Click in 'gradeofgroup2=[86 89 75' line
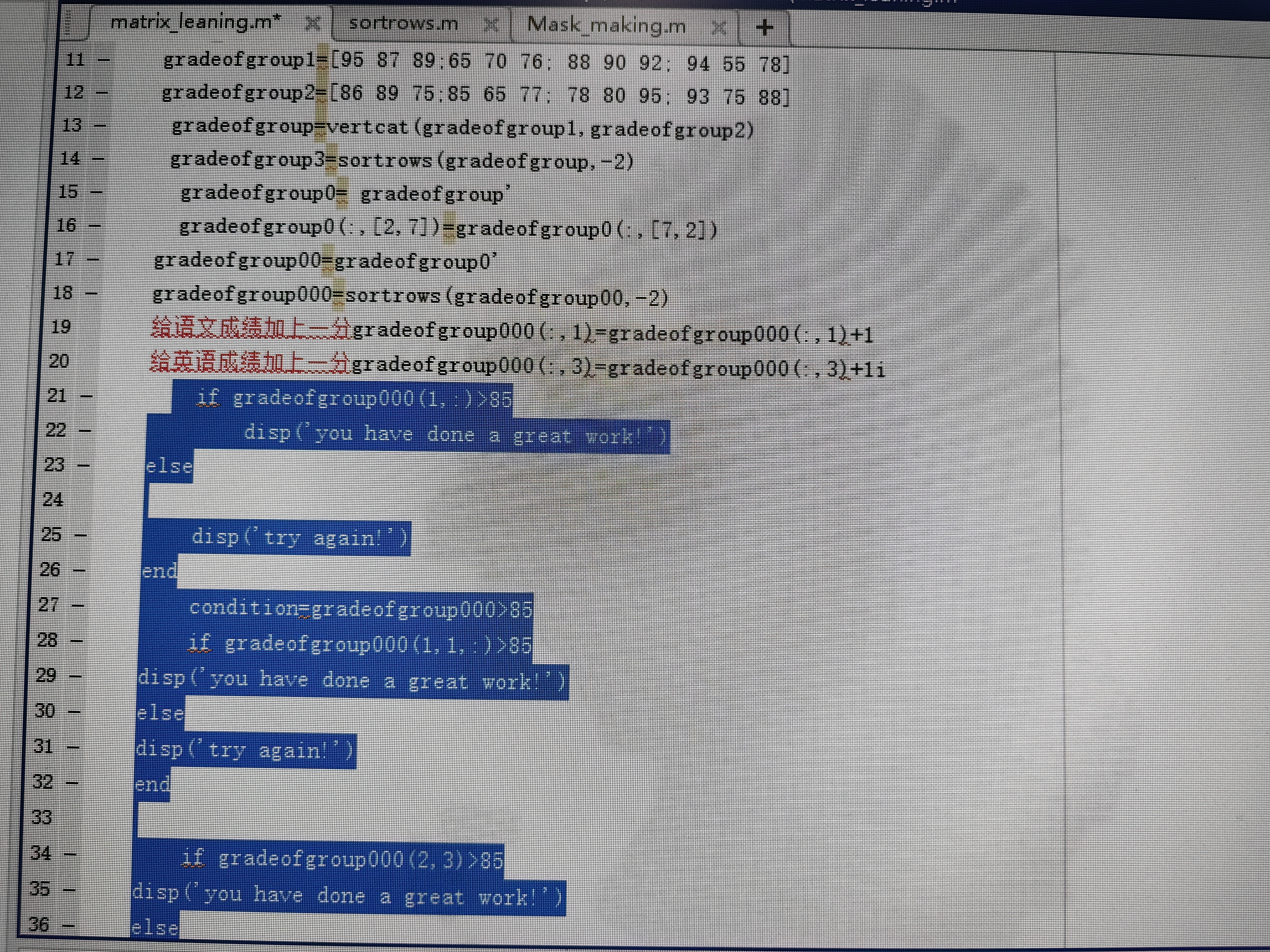The image size is (1270, 952). [475, 94]
